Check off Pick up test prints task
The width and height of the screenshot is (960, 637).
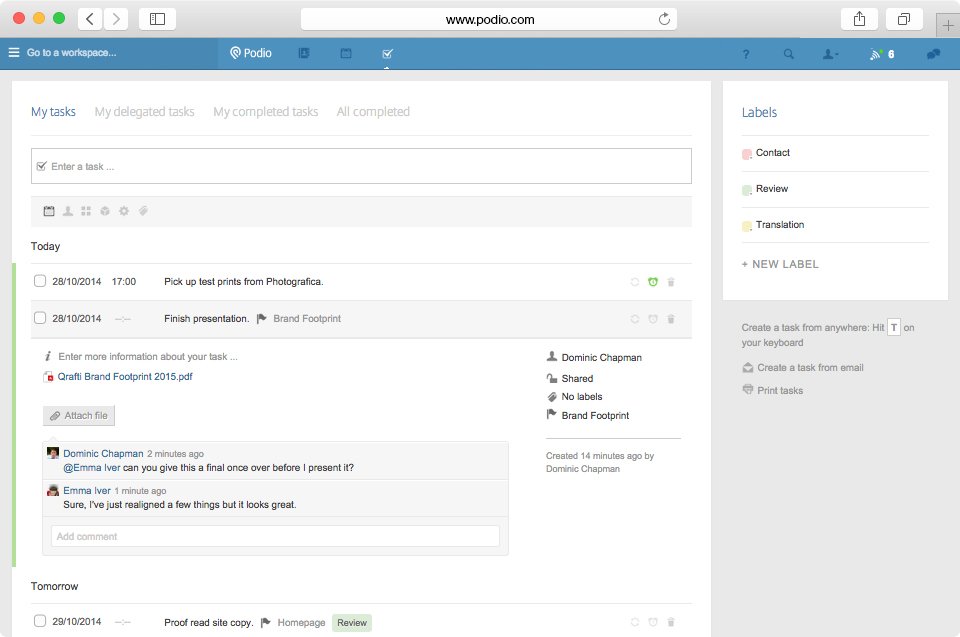pyautogui.click(x=40, y=281)
